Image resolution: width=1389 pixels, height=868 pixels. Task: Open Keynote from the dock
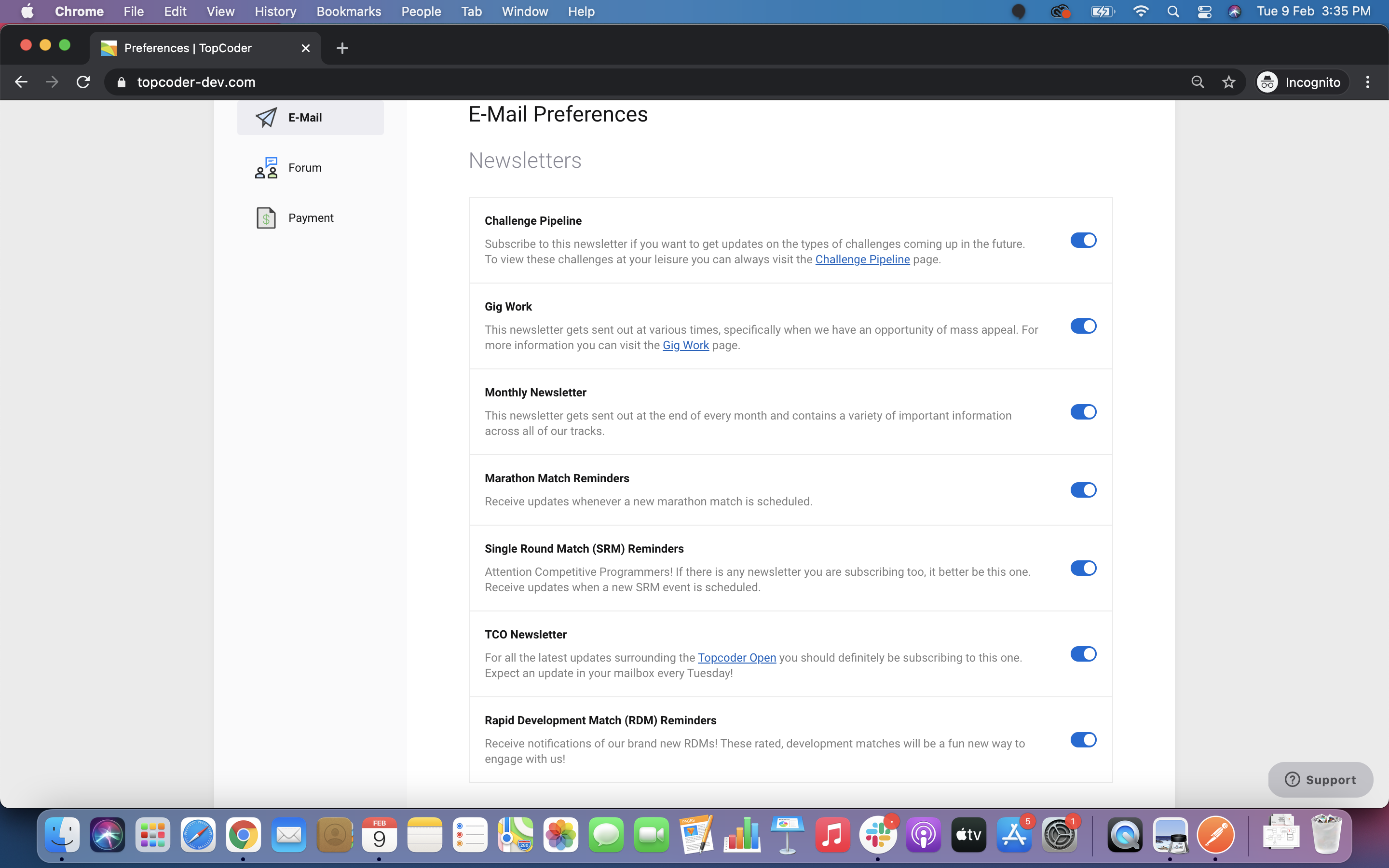coord(788,834)
